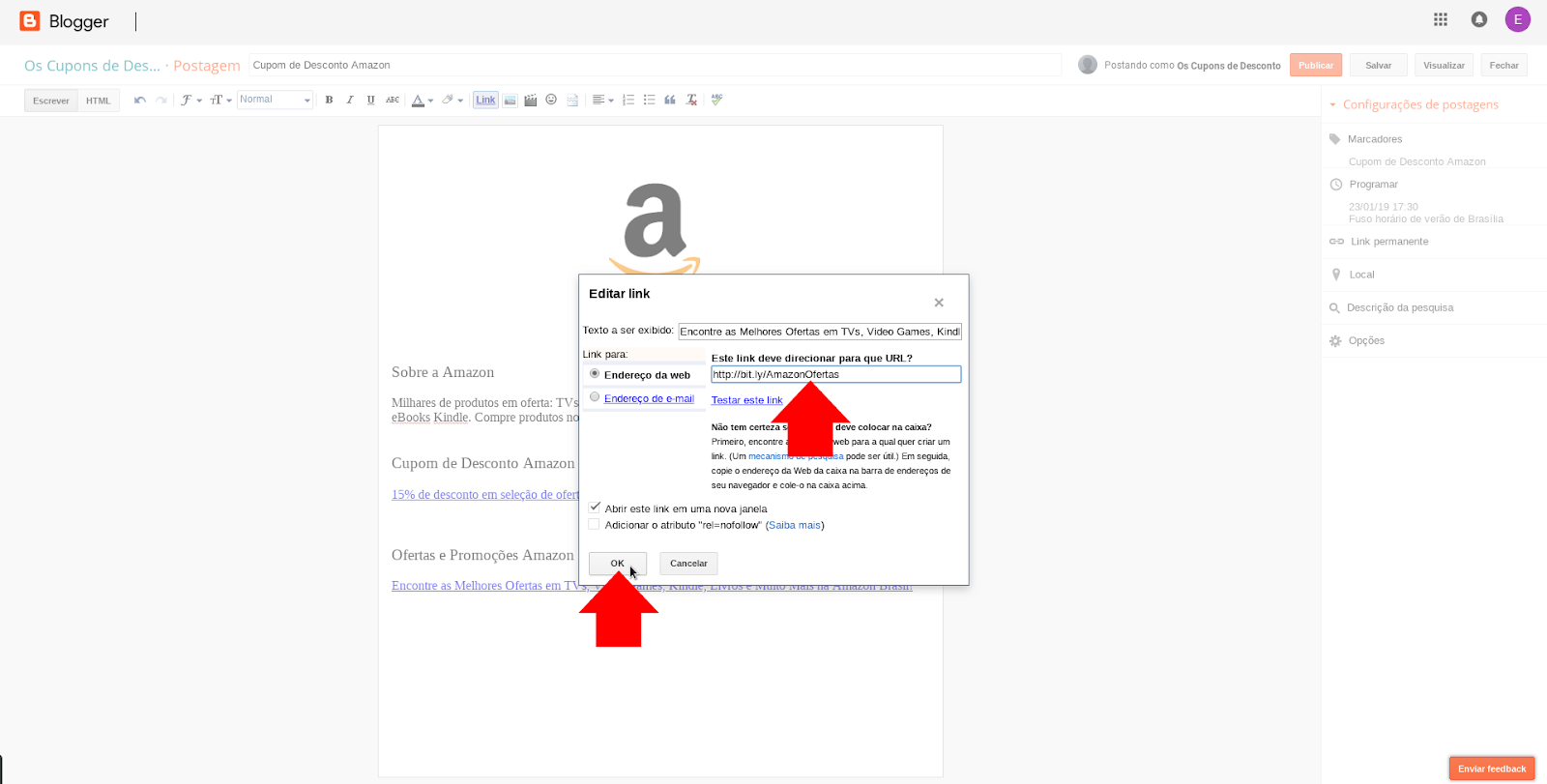Open the Saiba mais link

click(x=795, y=525)
